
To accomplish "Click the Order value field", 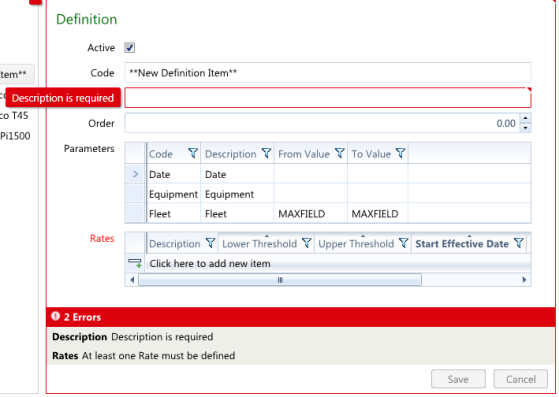I will point(322,123).
